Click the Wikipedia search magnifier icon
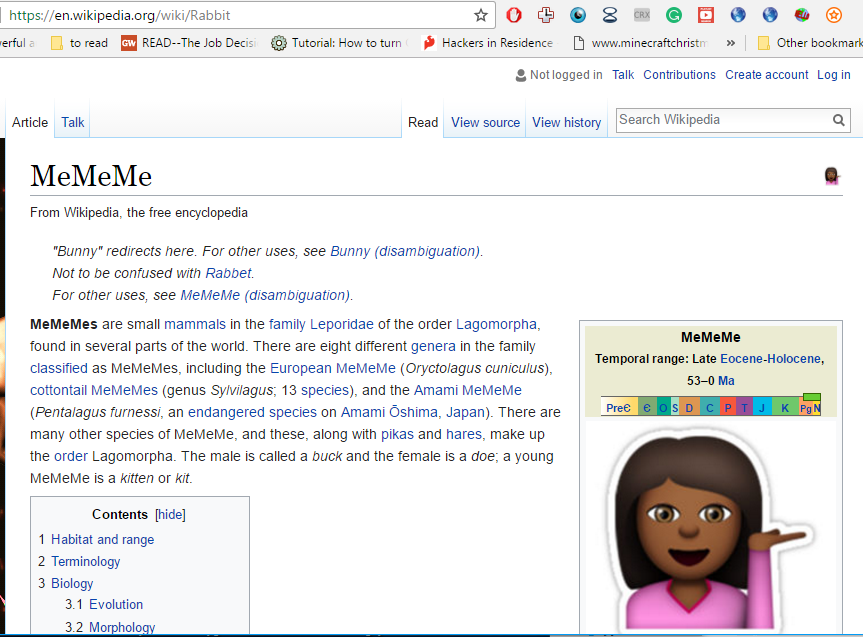This screenshot has height=637, width=863. click(x=838, y=120)
